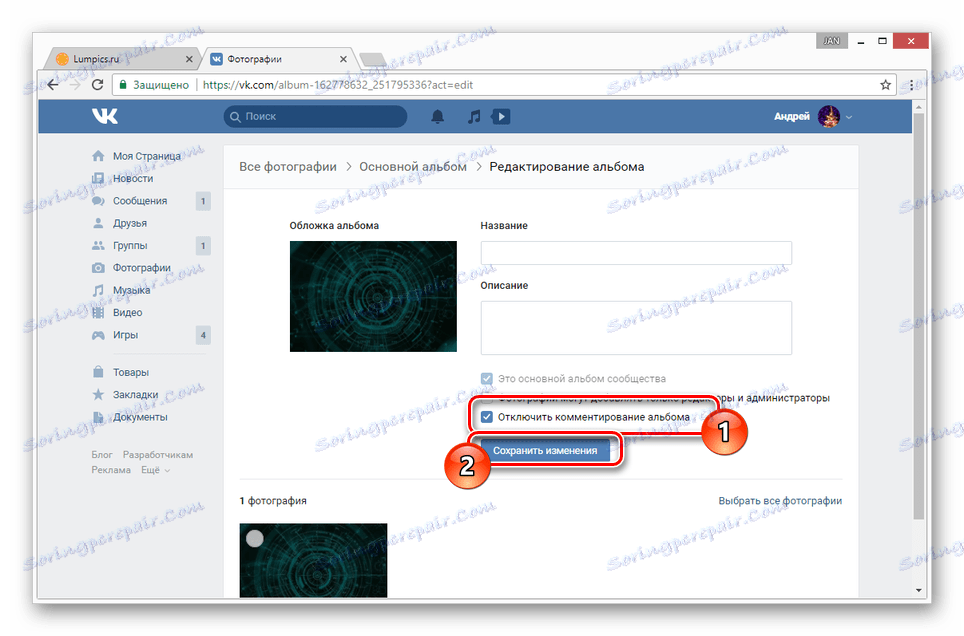Open Сообщения in the sidebar

(140, 201)
